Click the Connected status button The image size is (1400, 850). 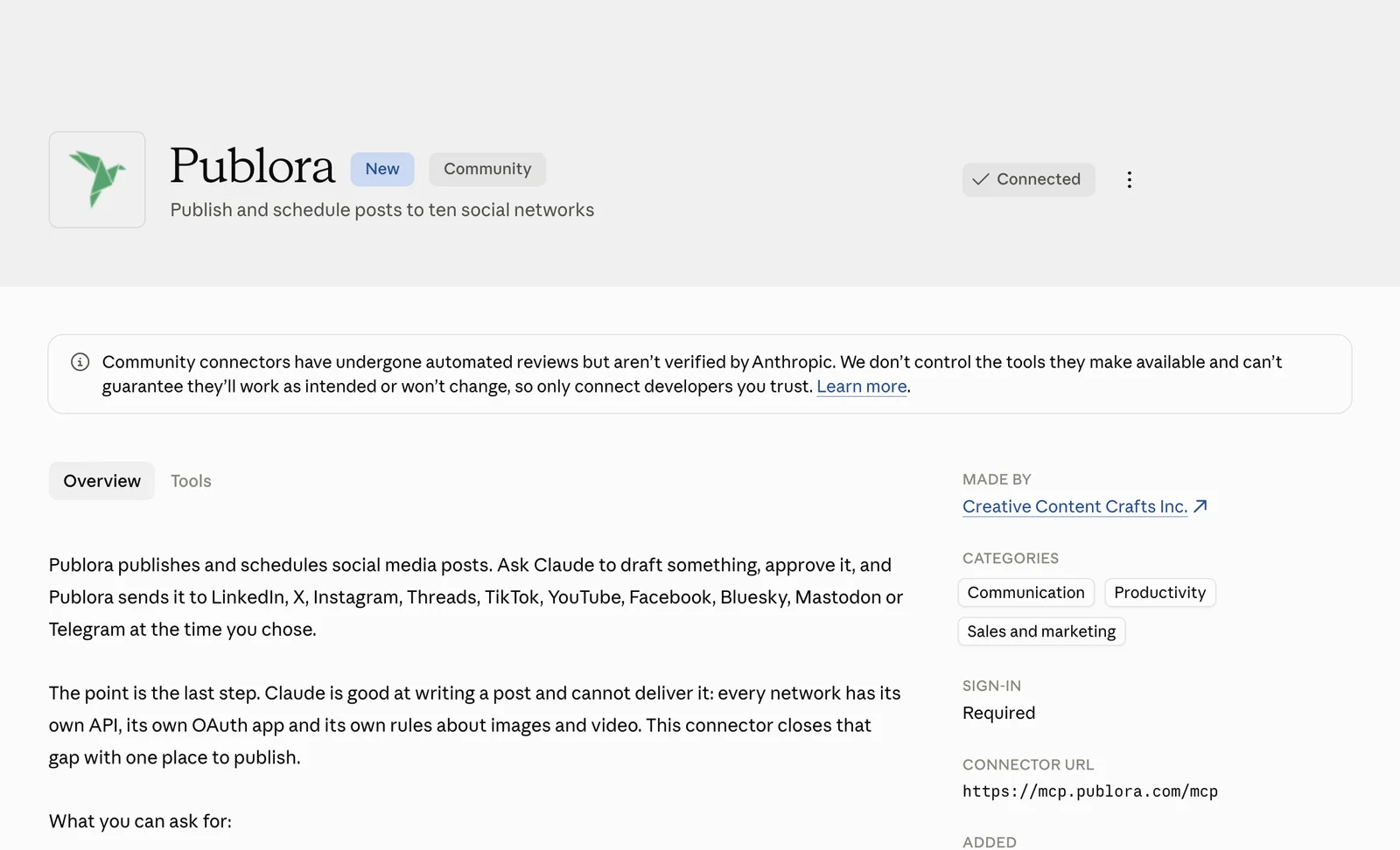point(1028,179)
